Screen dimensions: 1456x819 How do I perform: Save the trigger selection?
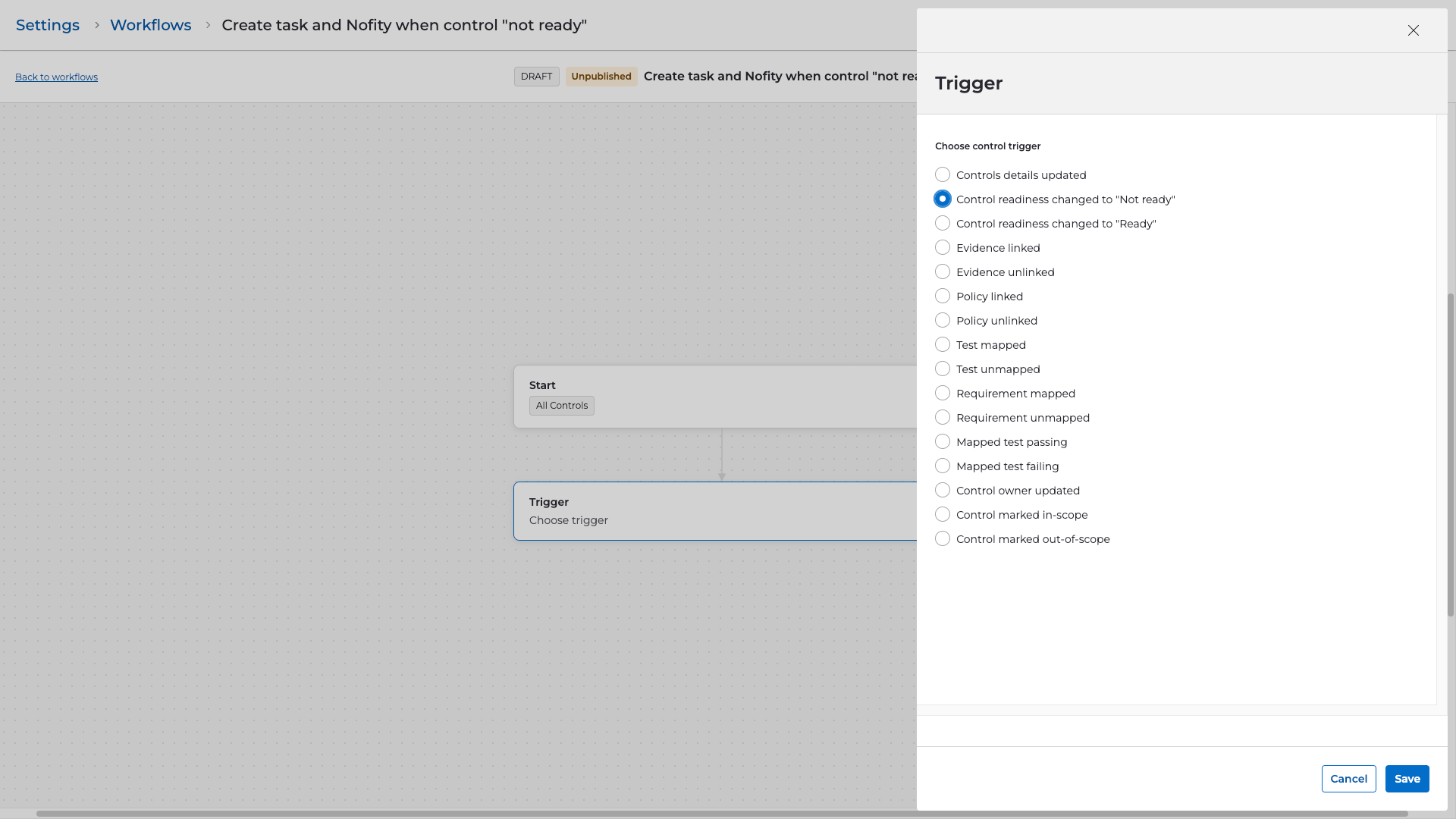pos(1407,779)
